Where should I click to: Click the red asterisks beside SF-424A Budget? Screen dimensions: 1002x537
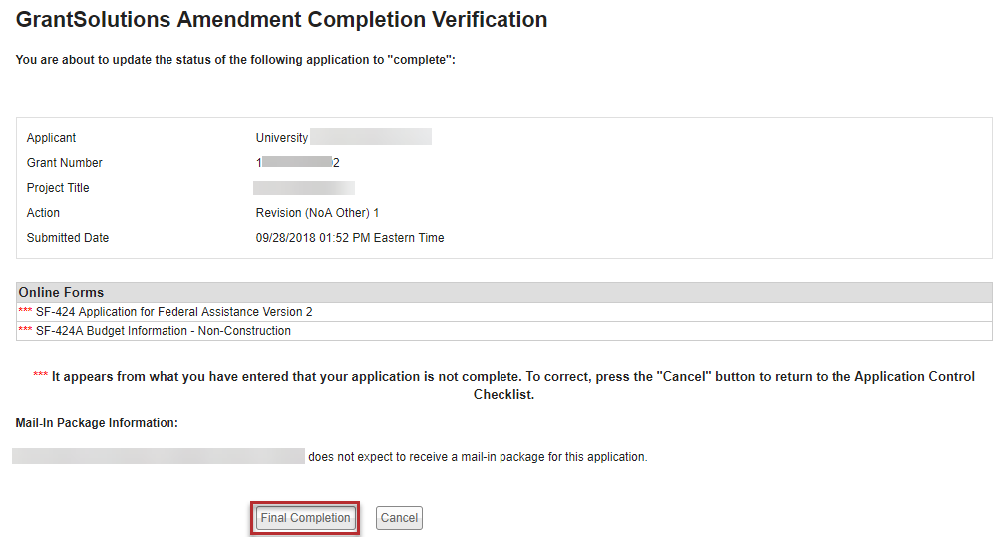(26, 331)
